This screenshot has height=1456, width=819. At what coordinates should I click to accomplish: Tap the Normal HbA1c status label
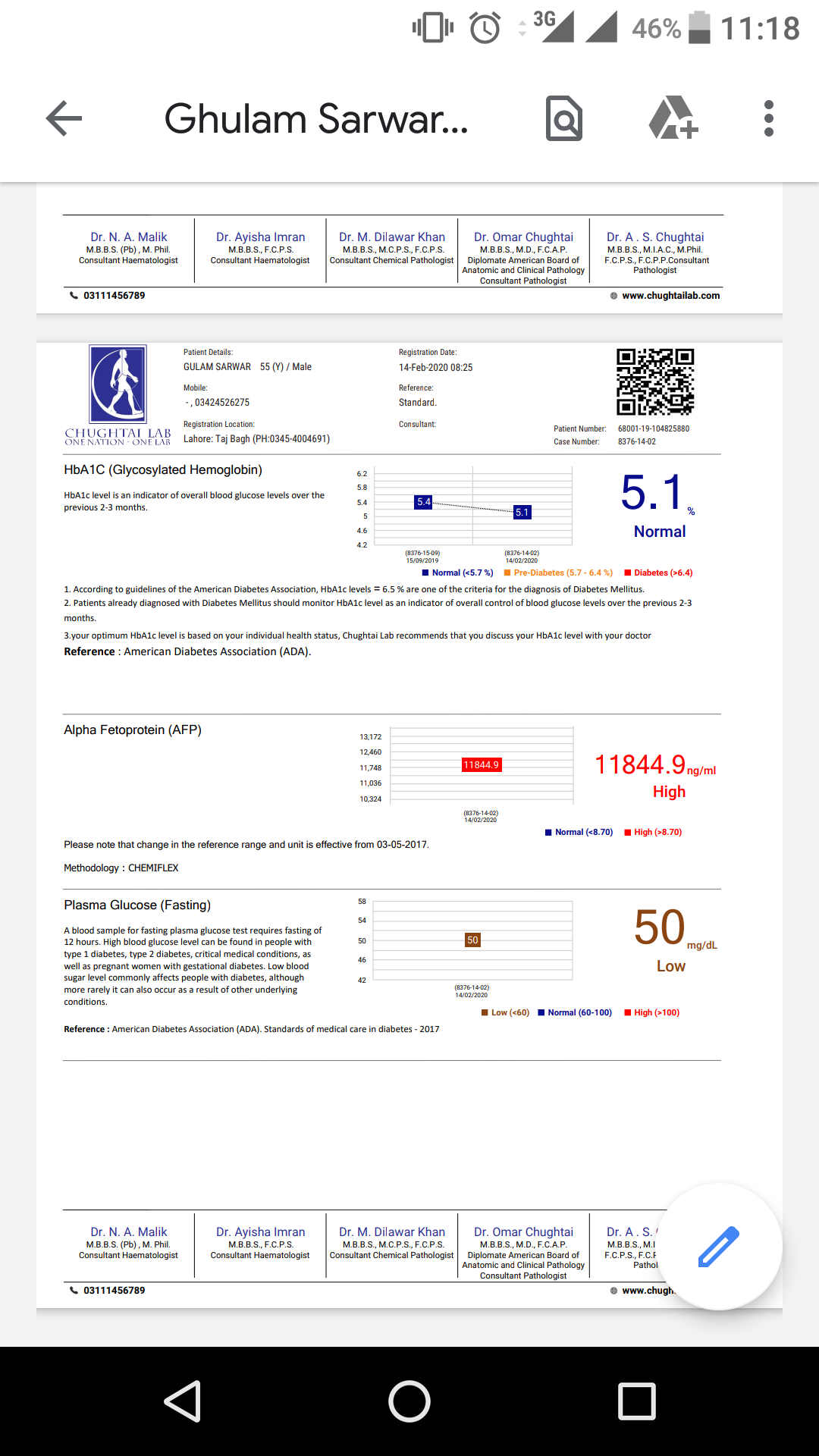[x=660, y=532]
